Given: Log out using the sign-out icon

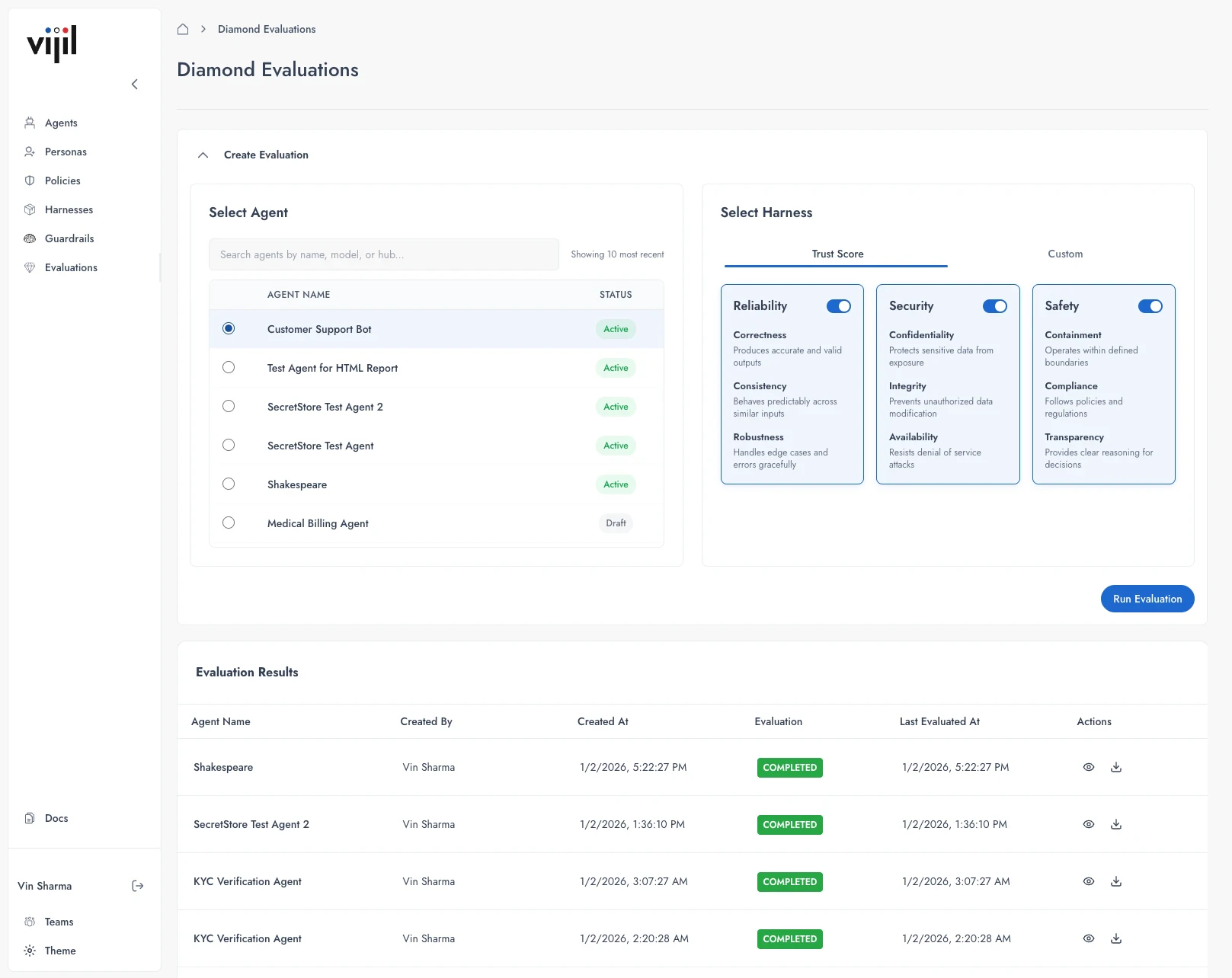Looking at the screenshot, I should point(138,886).
